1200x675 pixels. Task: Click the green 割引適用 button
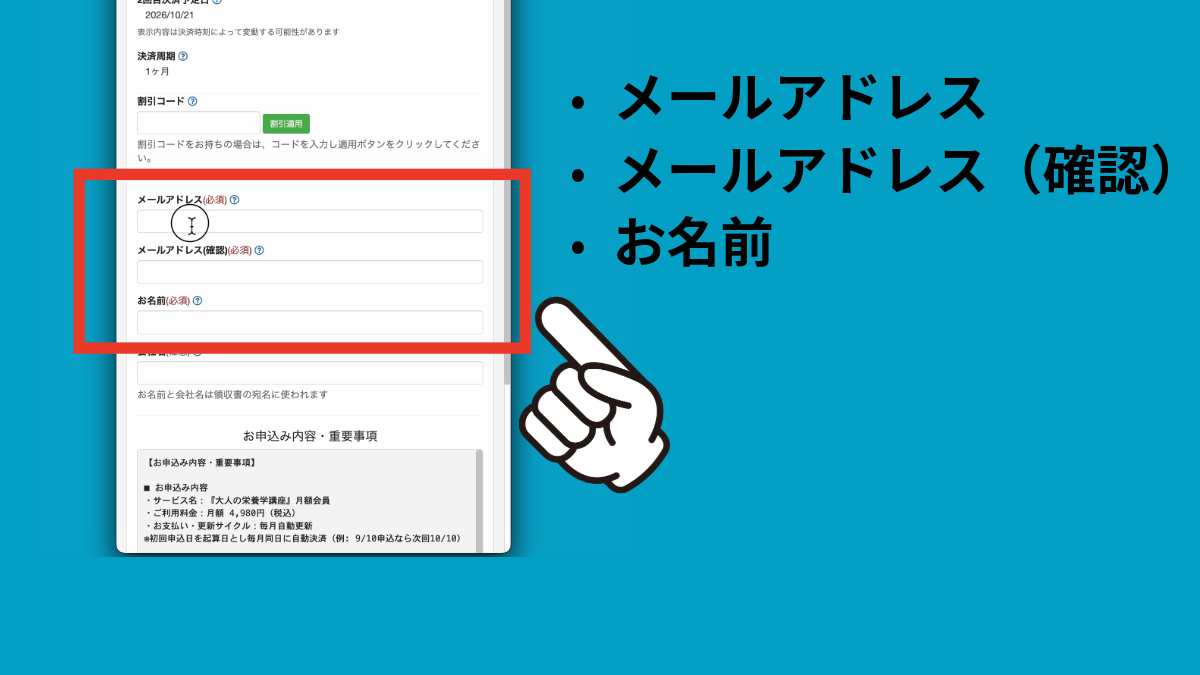(x=286, y=124)
